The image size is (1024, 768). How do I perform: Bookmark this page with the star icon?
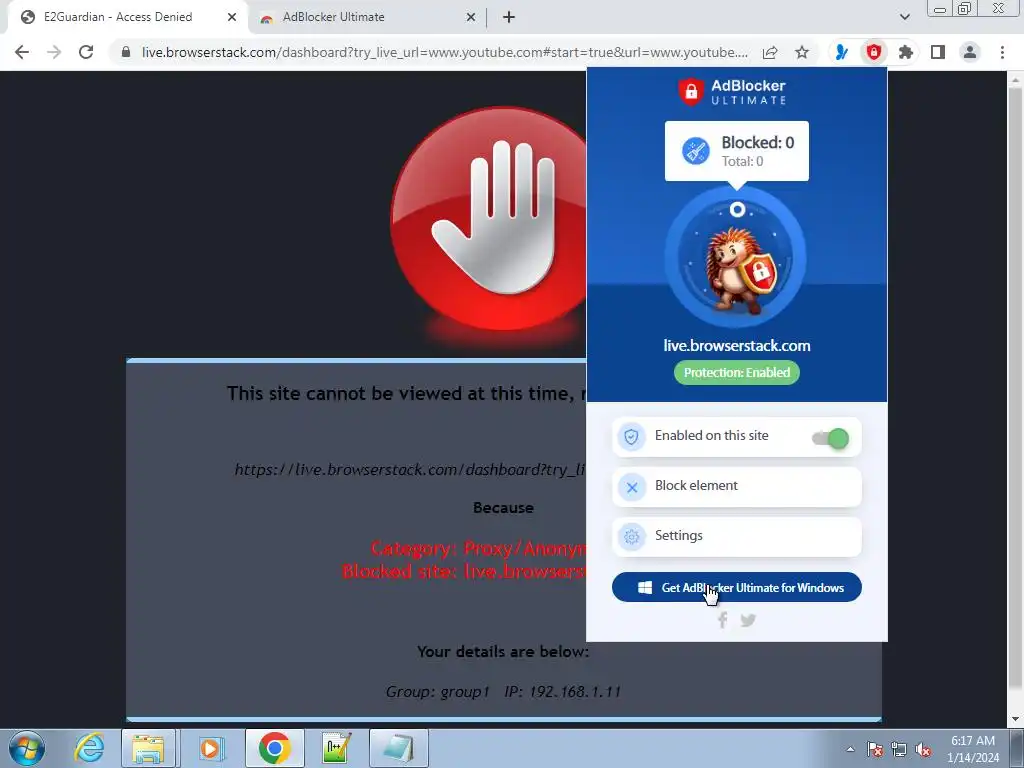coord(802,52)
